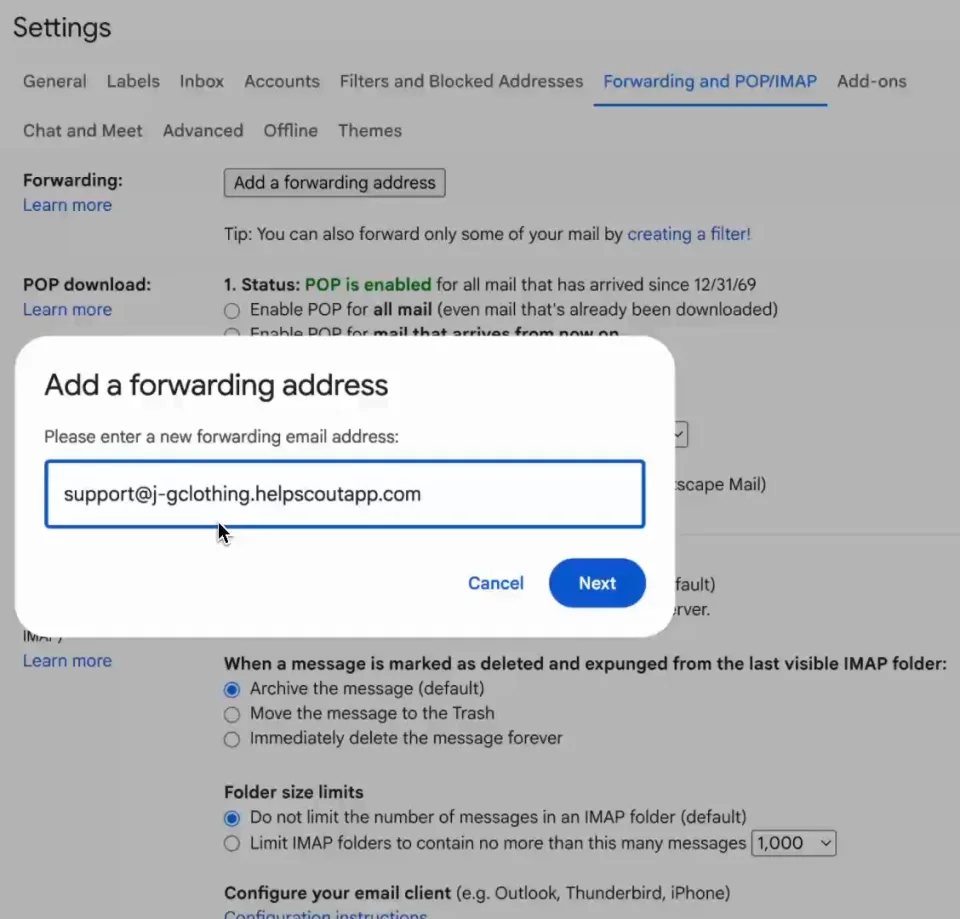
Task: Click the Next button in the dialog
Action: (597, 583)
